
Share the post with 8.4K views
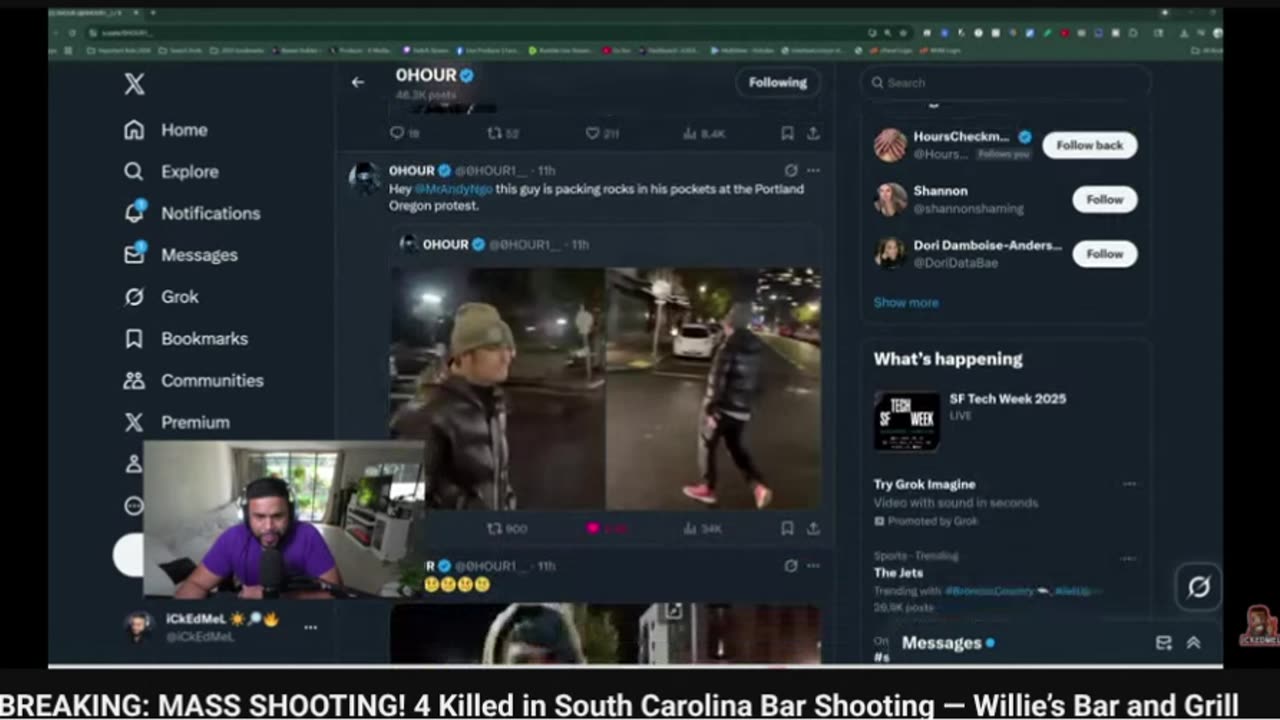click(x=813, y=133)
